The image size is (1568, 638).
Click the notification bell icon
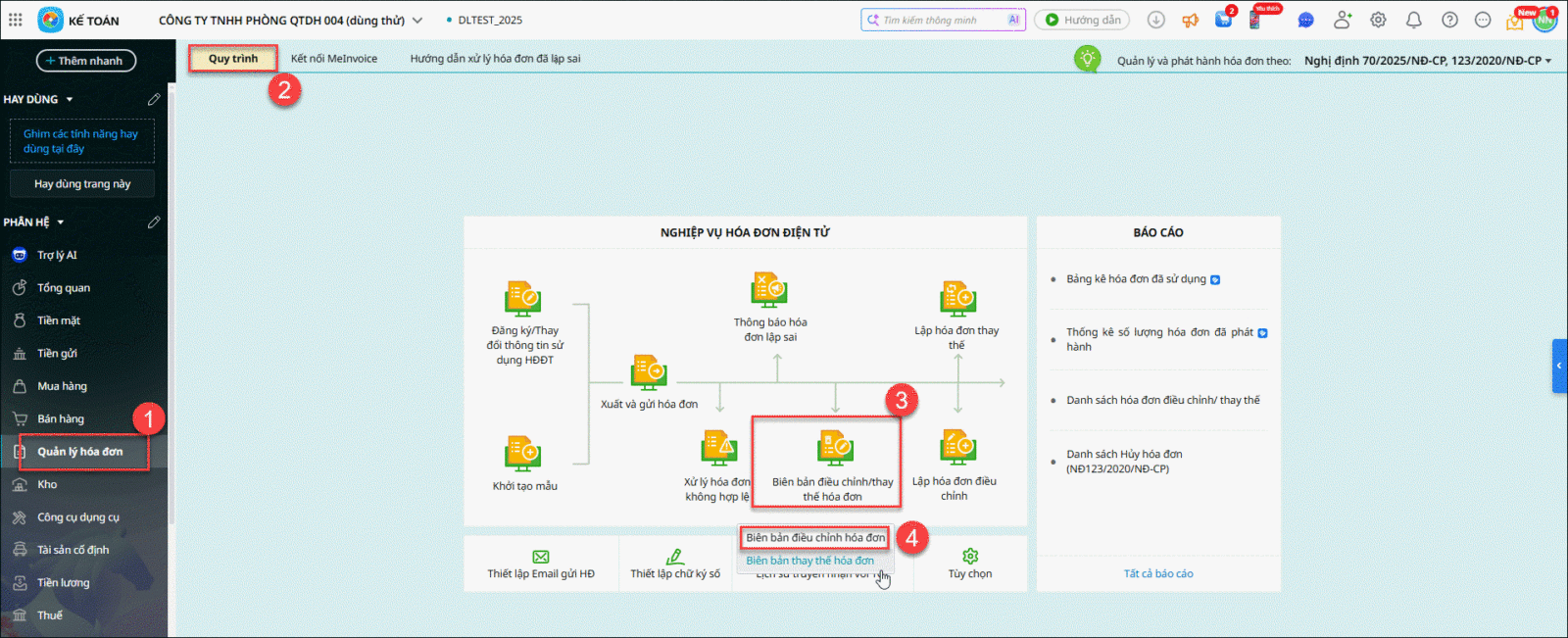(x=1413, y=20)
